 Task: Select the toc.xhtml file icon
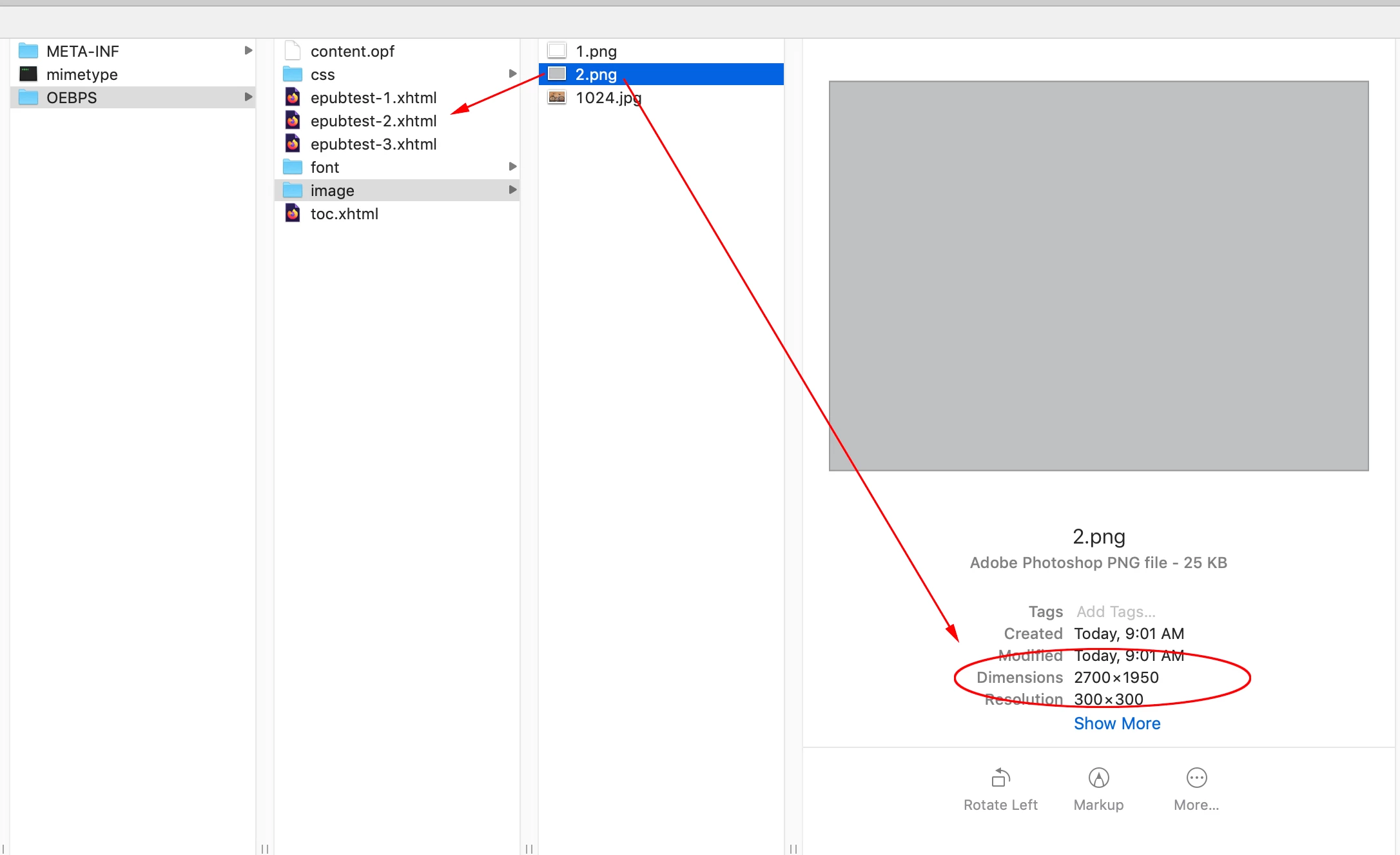pyautogui.click(x=293, y=213)
